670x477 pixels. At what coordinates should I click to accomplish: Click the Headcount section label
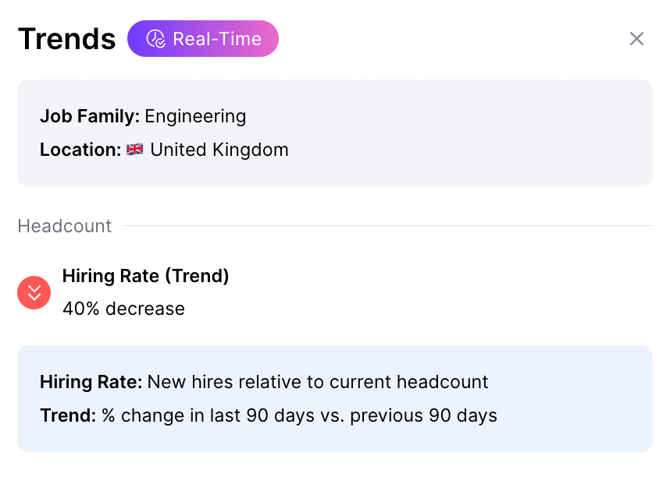[x=65, y=226]
